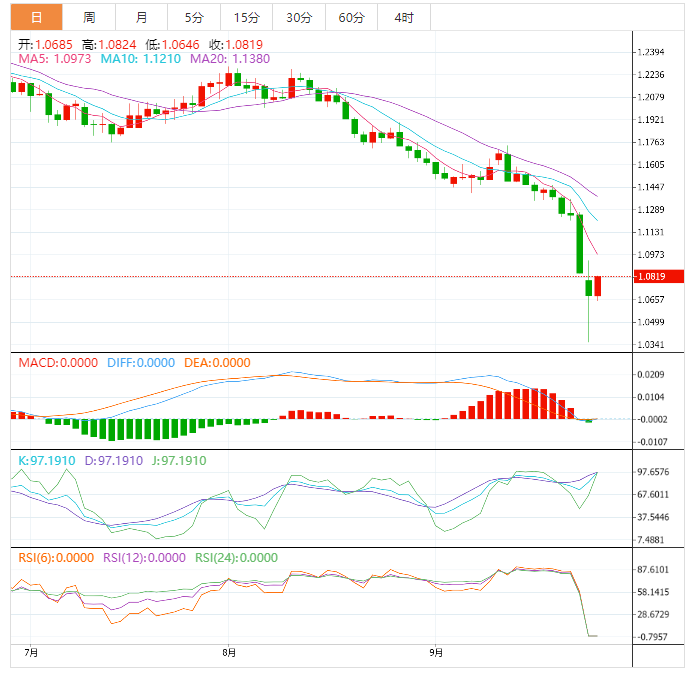Open the 60分 timeframe tab
This screenshot has width=688, height=676.
point(351,18)
